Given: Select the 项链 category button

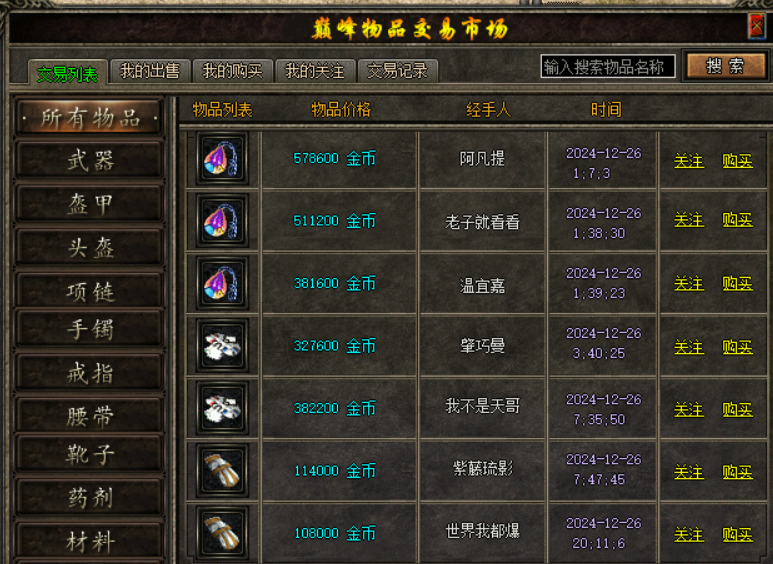Looking at the screenshot, I should pos(90,292).
